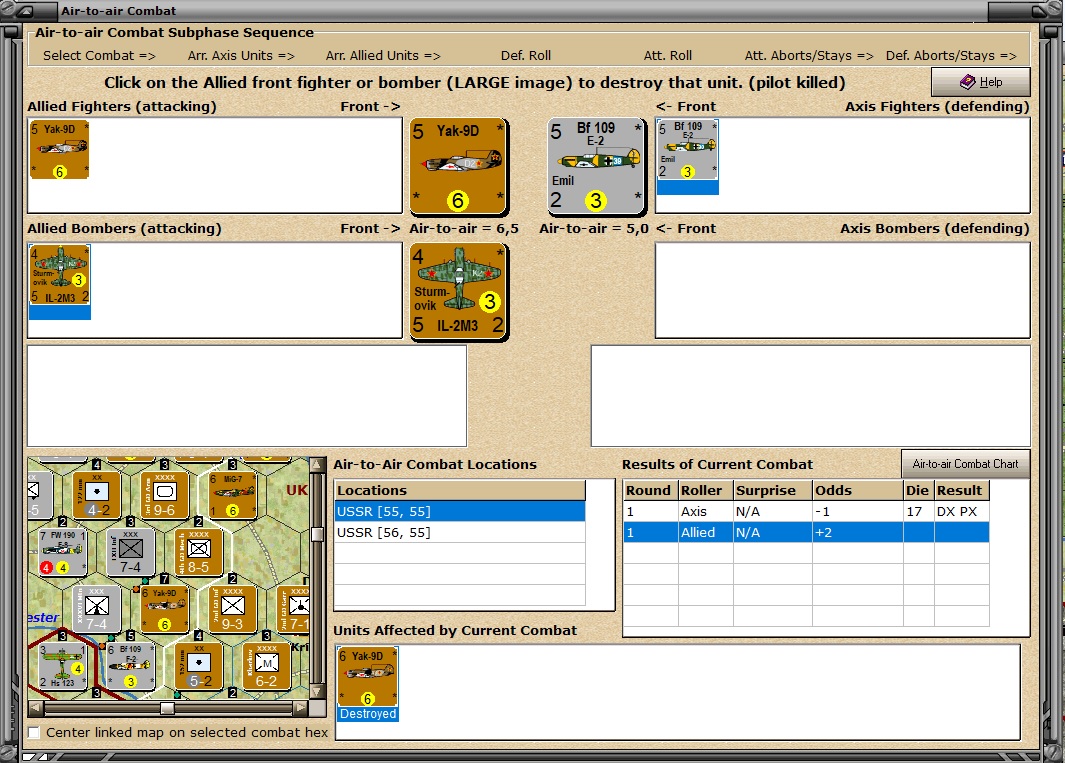Click the Def. Roll subphase label
The image size is (1065, 763).
tap(526, 56)
